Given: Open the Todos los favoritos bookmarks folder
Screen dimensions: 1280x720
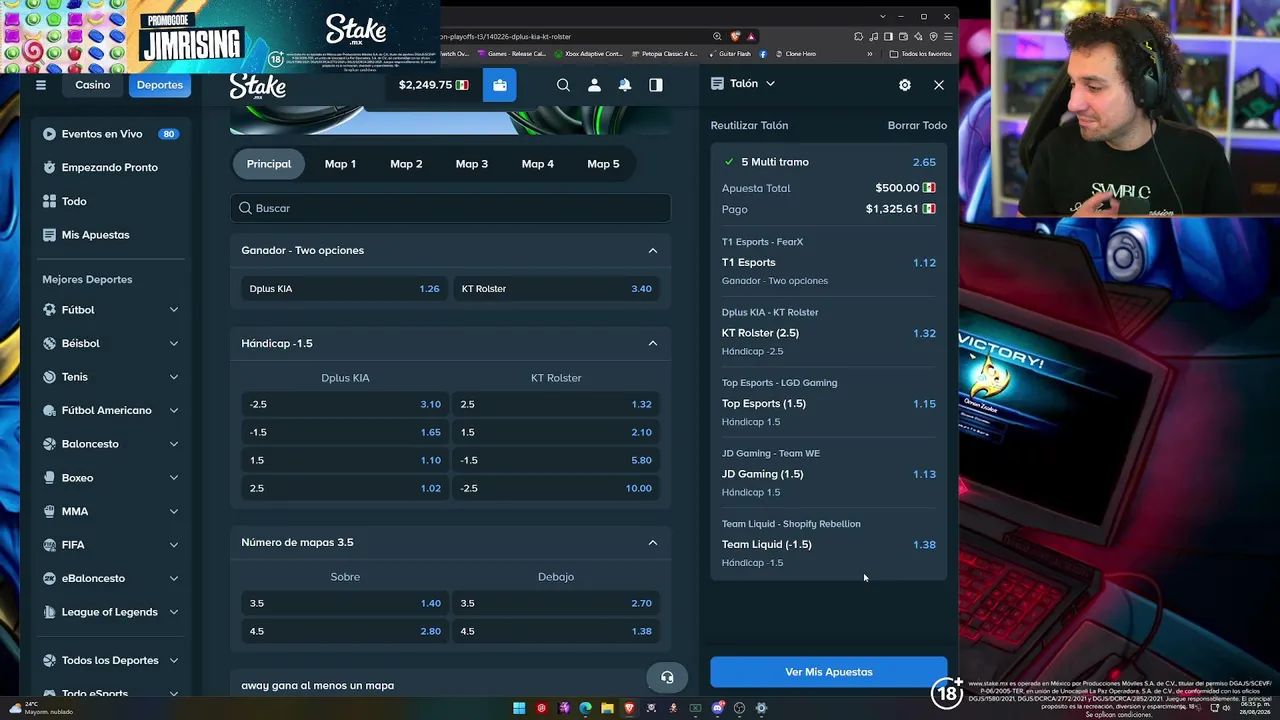Looking at the screenshot, I should click(921, 54).
